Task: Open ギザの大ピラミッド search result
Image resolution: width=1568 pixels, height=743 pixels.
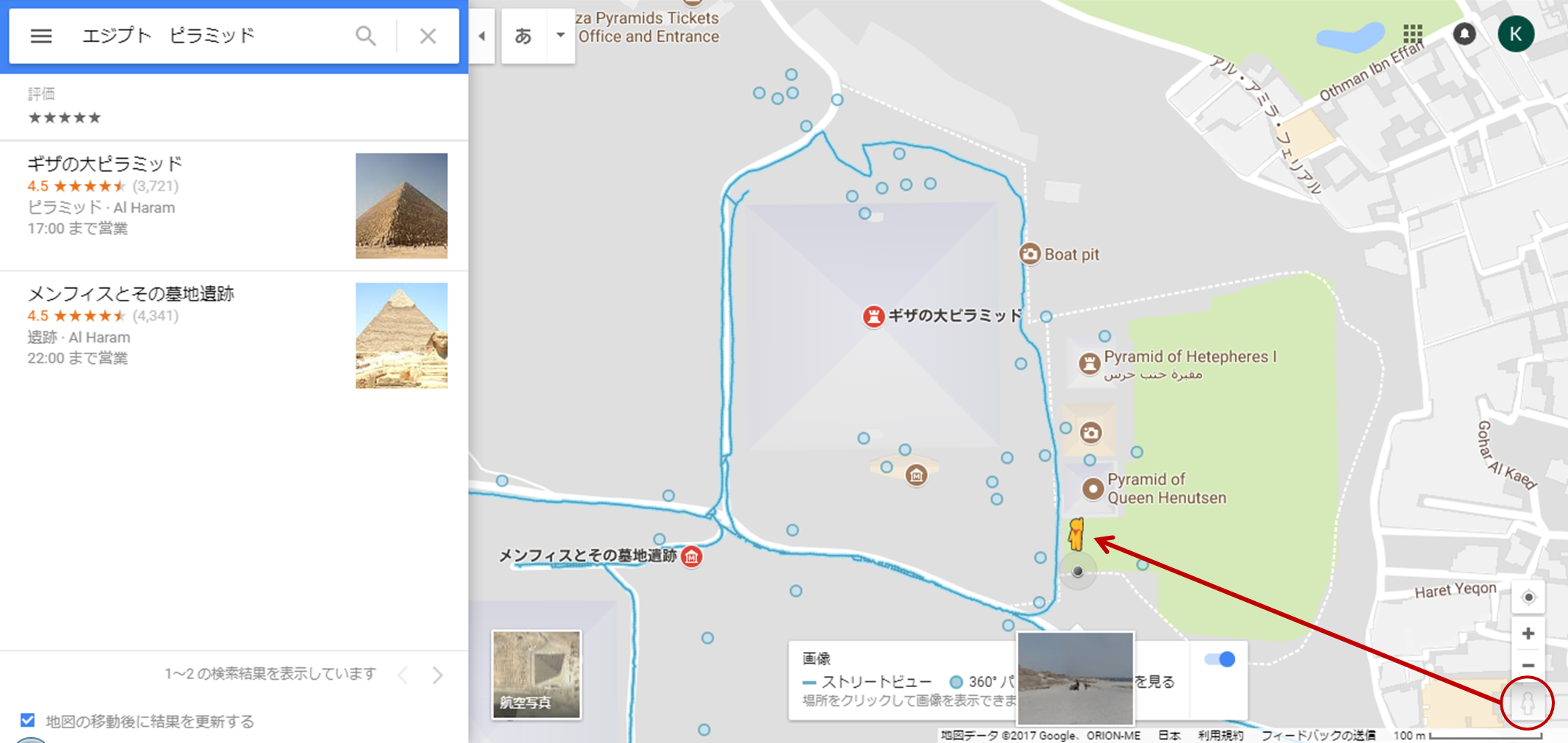Action: click(234, 206)
